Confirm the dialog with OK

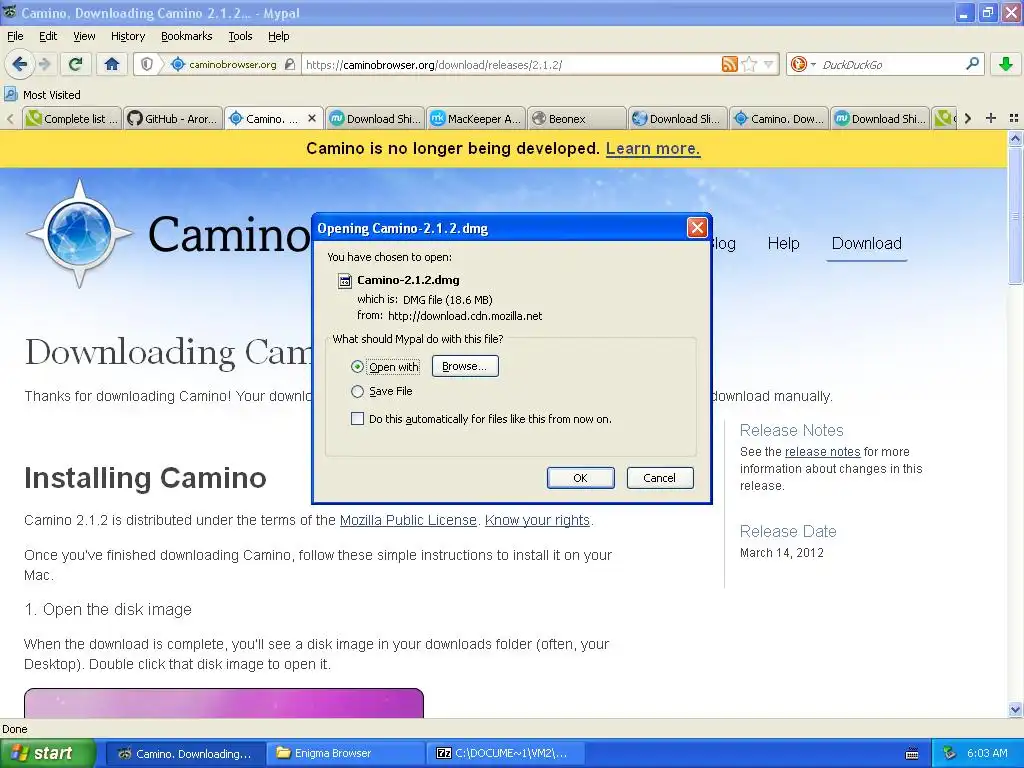click(x=581, y=478)
